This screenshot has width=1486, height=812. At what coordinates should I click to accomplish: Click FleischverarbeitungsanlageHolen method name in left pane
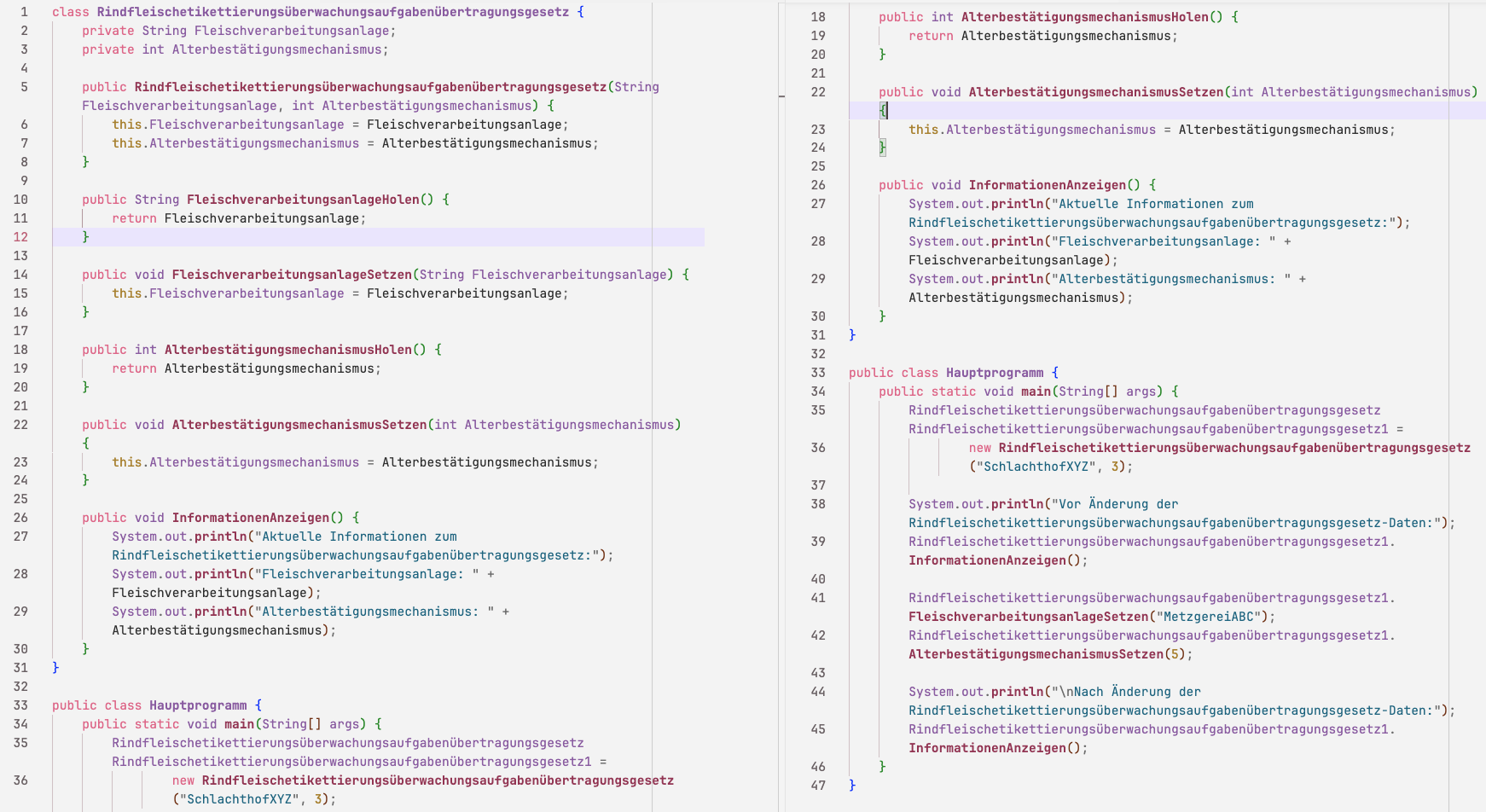coord(303,200)
